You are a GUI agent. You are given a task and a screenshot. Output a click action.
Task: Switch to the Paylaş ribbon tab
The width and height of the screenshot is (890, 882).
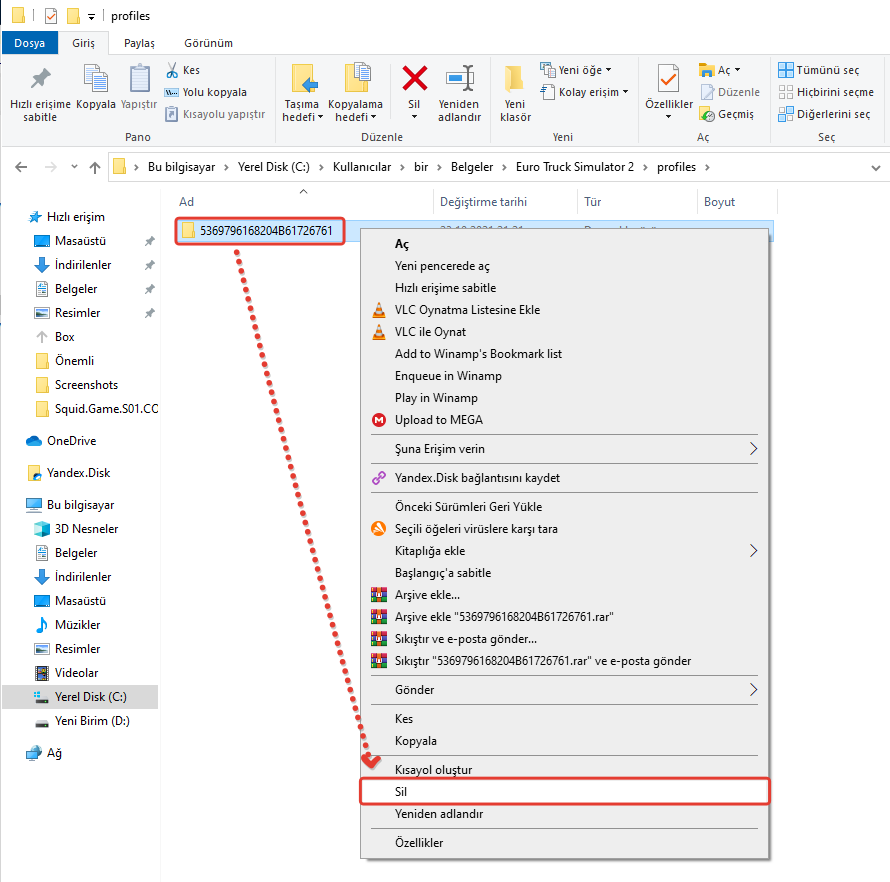coord(139,43)
